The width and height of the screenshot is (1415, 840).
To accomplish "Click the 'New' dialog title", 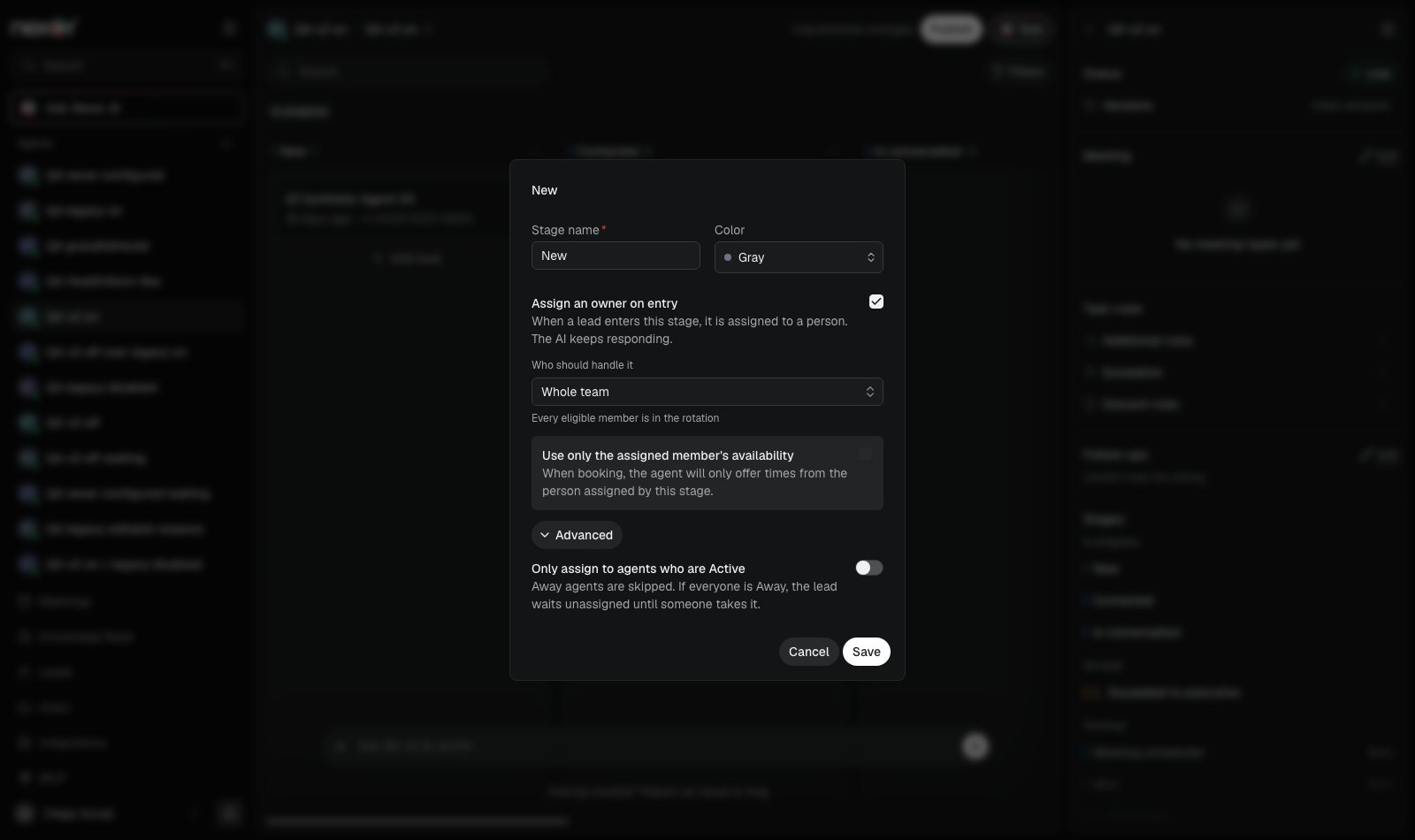I will point(544,190).
